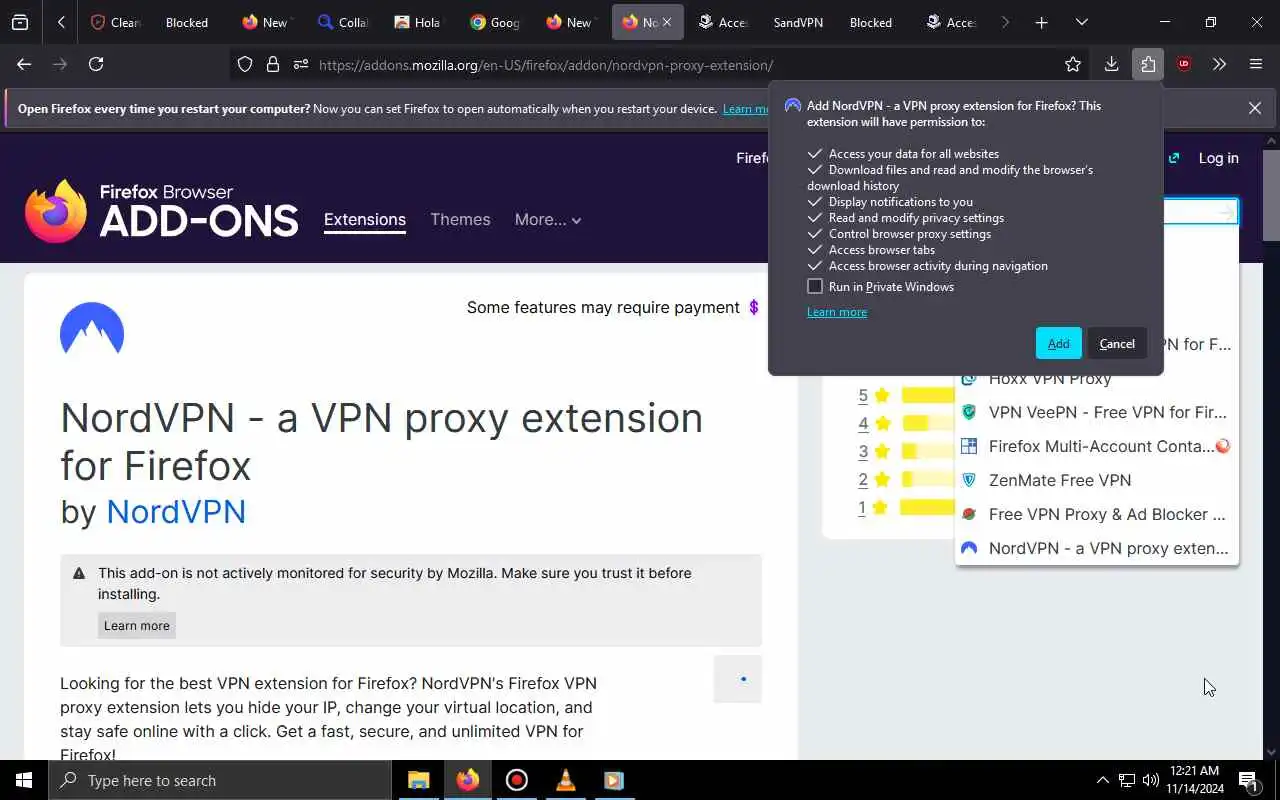Show site security padlock info
1280x800 pixels.
point(272,64)
